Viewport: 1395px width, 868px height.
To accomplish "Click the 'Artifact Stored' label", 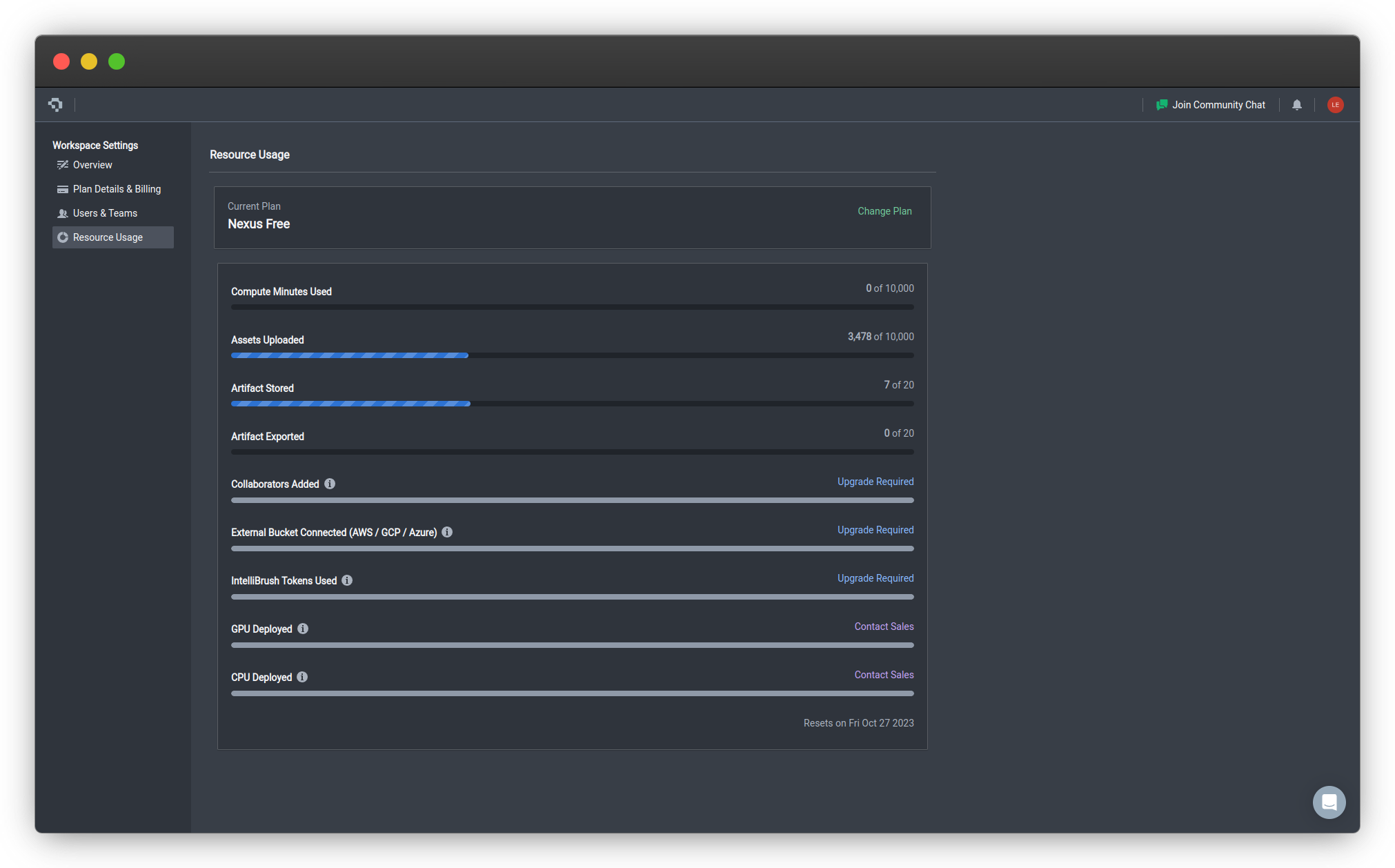I will [262, 388].
